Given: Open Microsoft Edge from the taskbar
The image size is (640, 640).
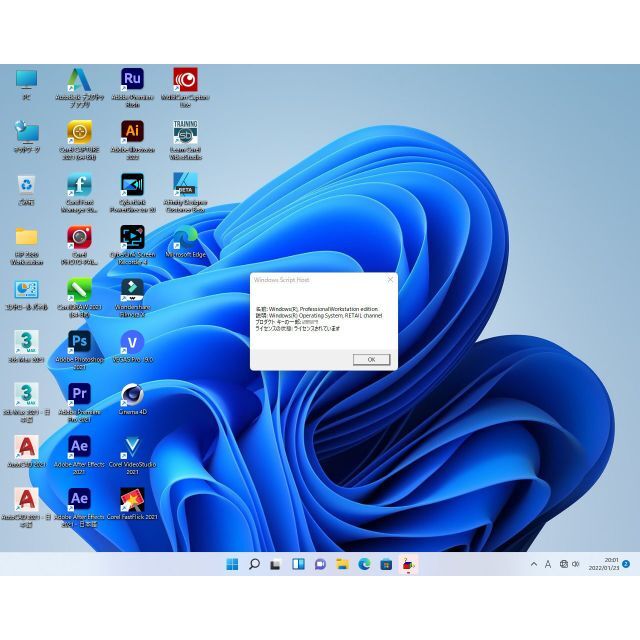Looking at the screenshot, I should pos(364,564).
